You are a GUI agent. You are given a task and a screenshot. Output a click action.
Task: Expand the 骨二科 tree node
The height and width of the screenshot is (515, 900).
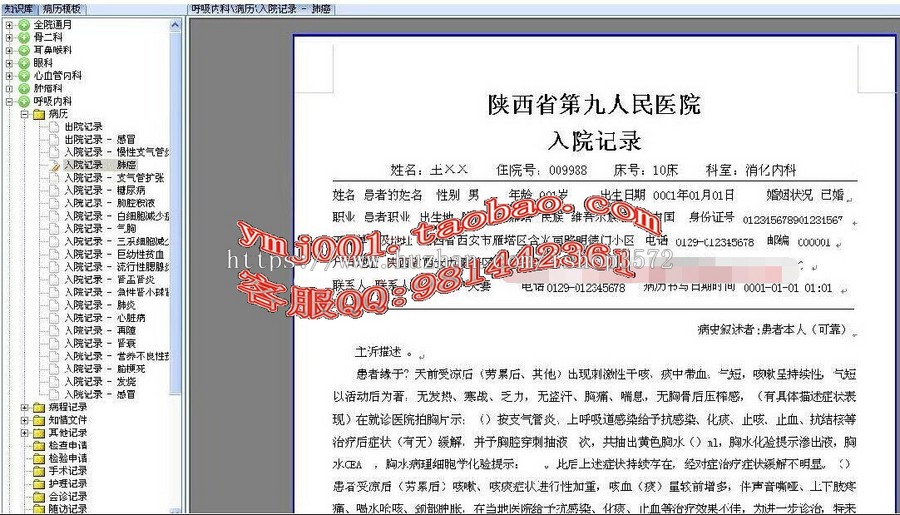pos(9,37)
